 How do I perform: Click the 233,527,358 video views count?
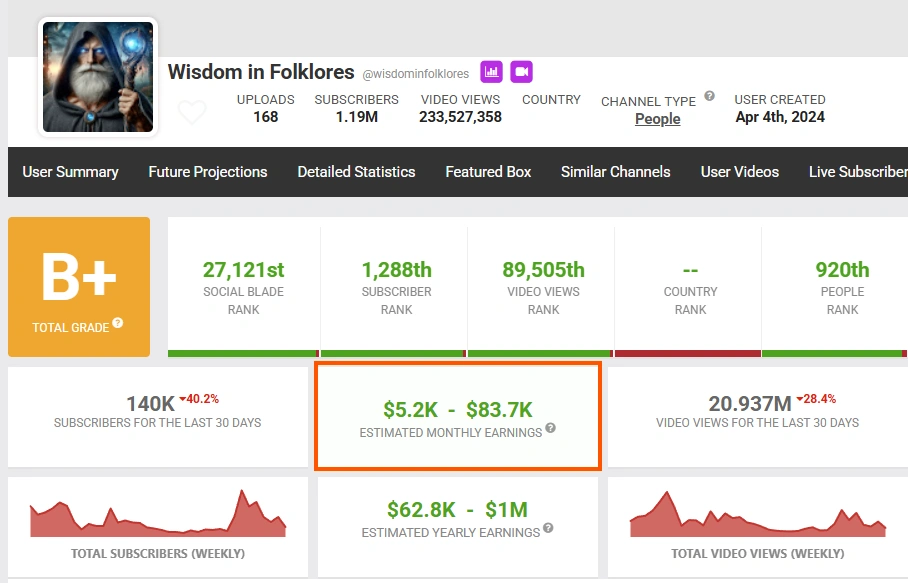pyautogui.click(x=460, y=117)
